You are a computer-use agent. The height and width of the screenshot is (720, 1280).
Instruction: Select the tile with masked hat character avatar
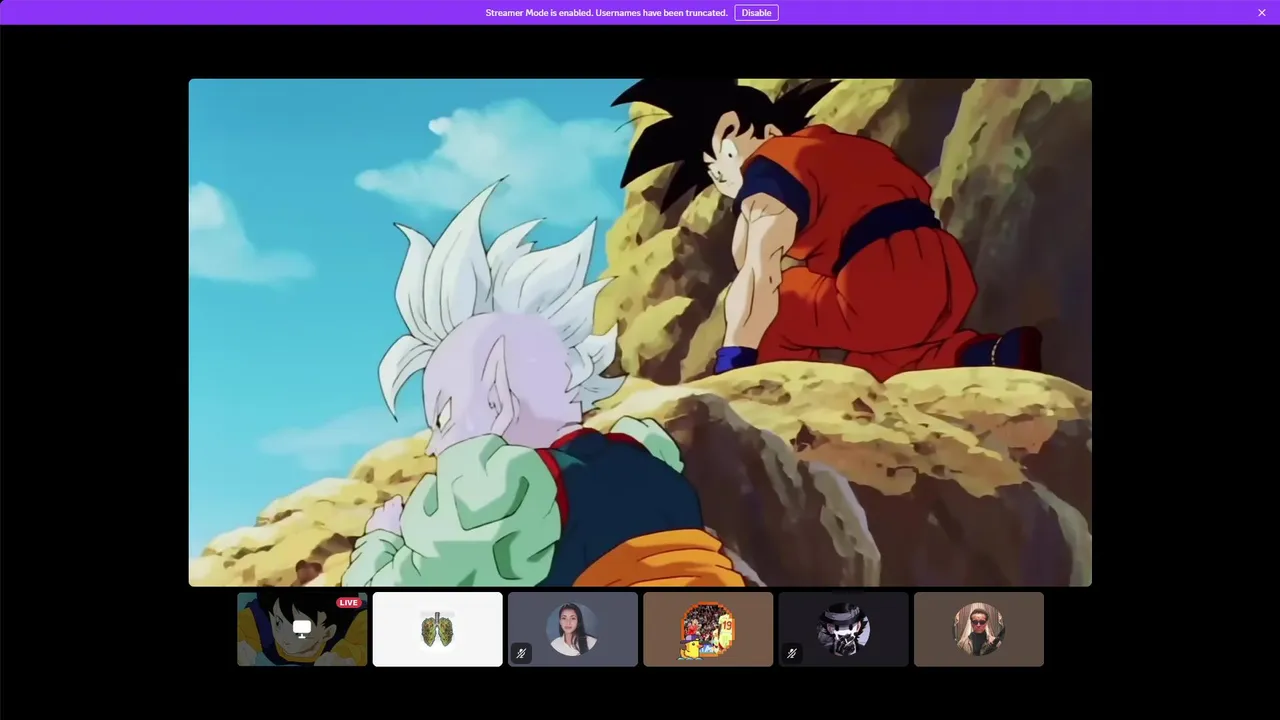tap(843, 629)
